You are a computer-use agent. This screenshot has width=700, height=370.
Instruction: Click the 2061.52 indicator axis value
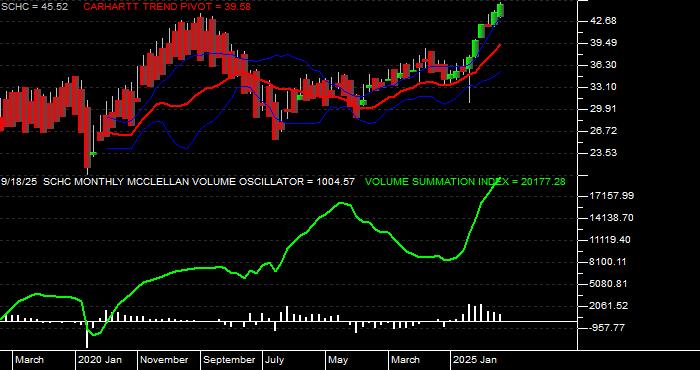point(609,306)
